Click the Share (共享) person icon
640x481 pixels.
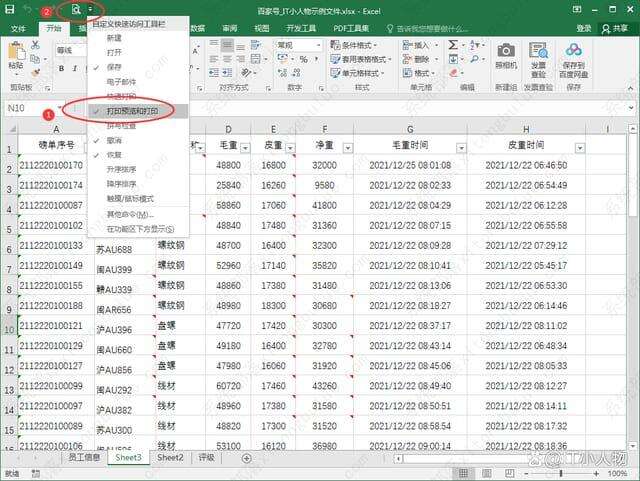tap(607, 28)
